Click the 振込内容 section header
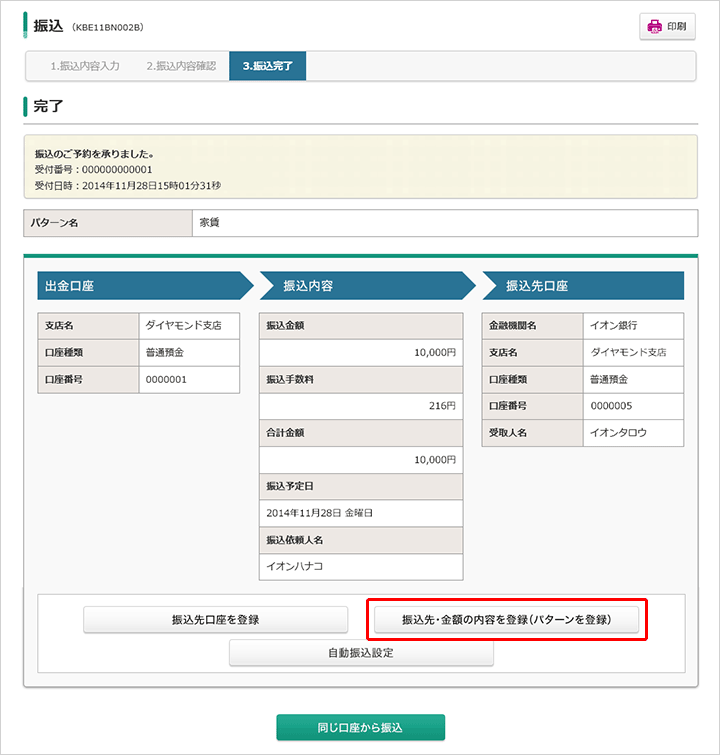 pos(367,286)
